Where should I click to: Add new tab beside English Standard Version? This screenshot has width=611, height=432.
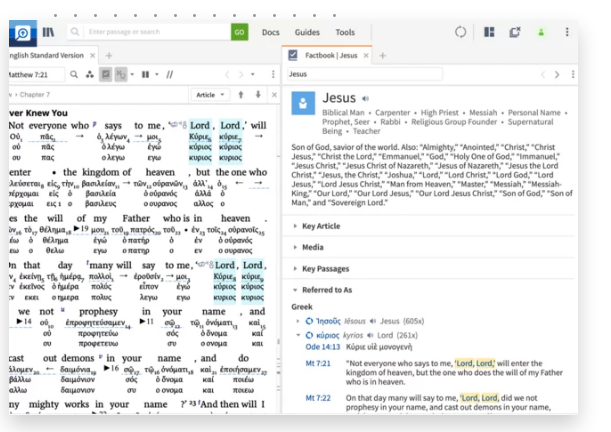pyautogui.click(x=109, y=55)
